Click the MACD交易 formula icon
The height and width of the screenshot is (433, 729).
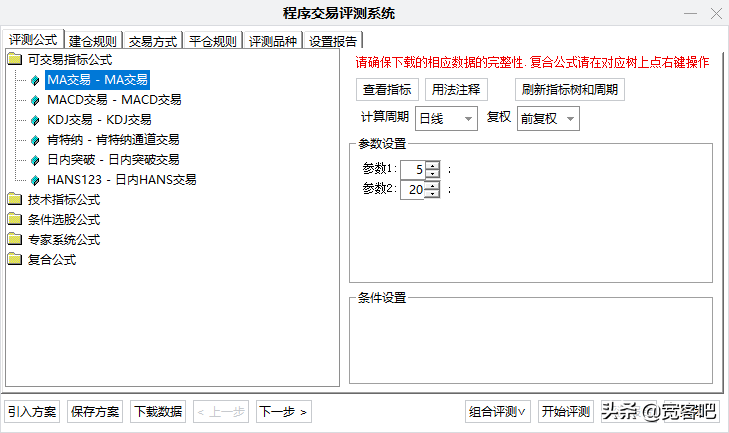click(x=36, y=100)
